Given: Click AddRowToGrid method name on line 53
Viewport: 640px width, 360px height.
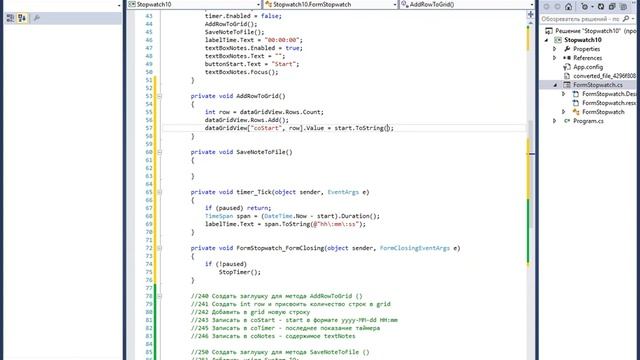Looking at the screenshot, I should [x=259, y=96].
